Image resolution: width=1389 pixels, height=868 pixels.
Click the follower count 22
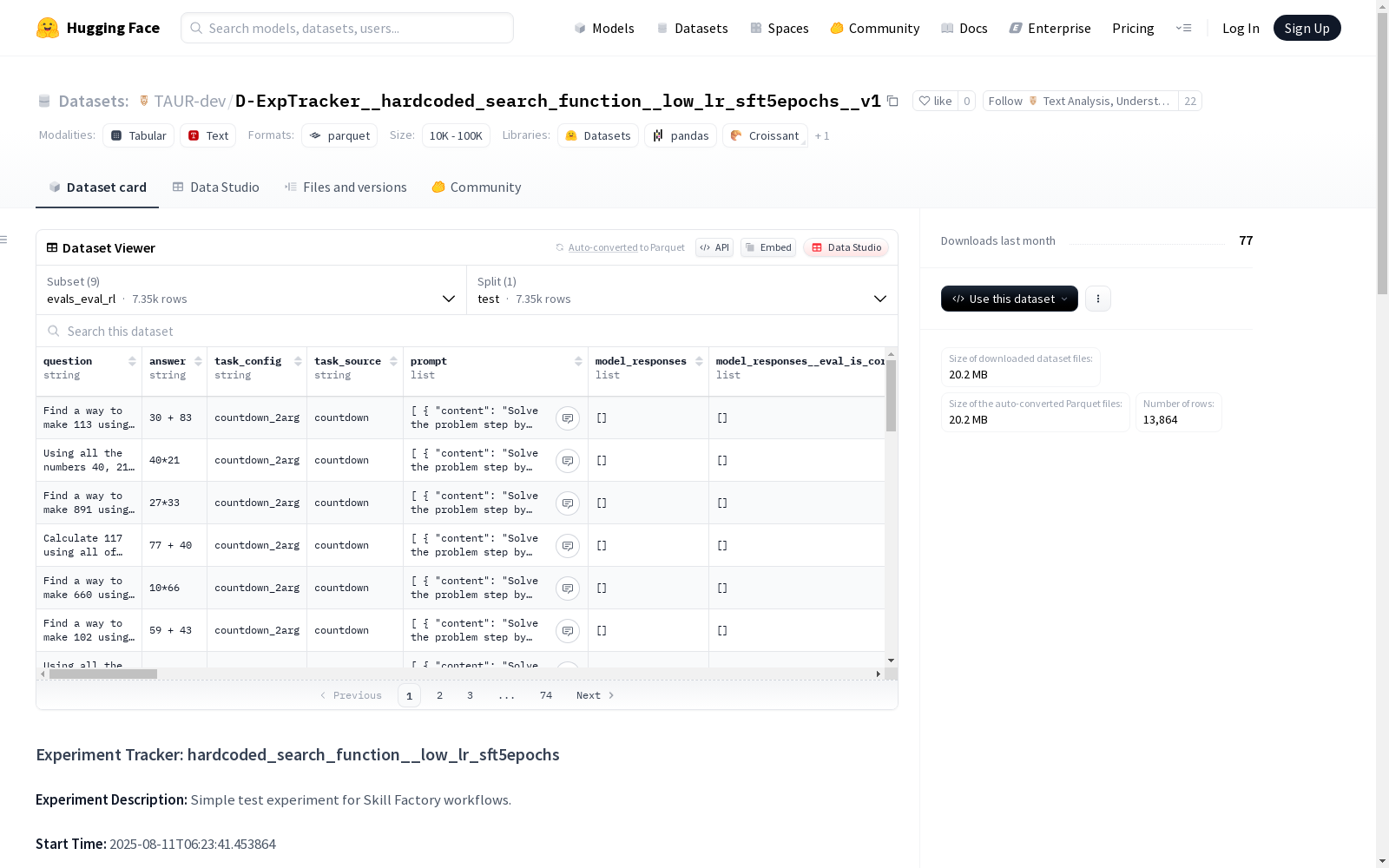(1190, 101)
